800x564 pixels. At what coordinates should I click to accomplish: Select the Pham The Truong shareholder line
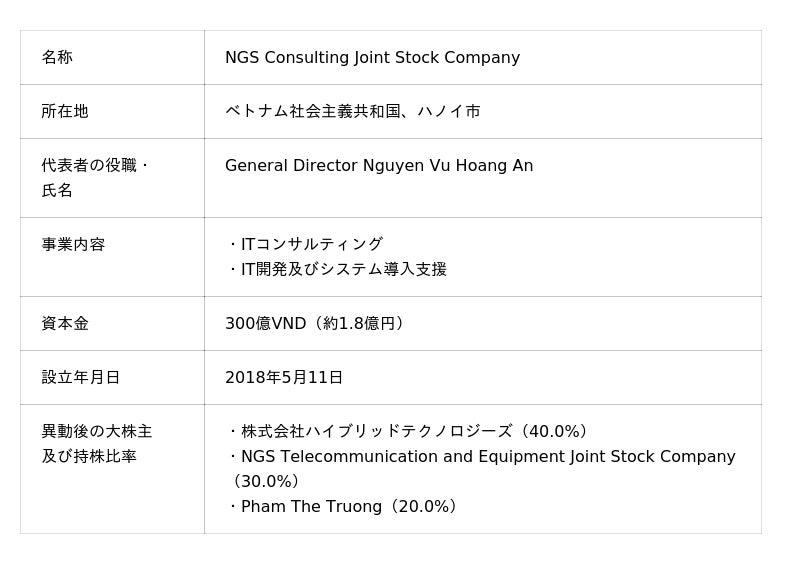point(345,507)
